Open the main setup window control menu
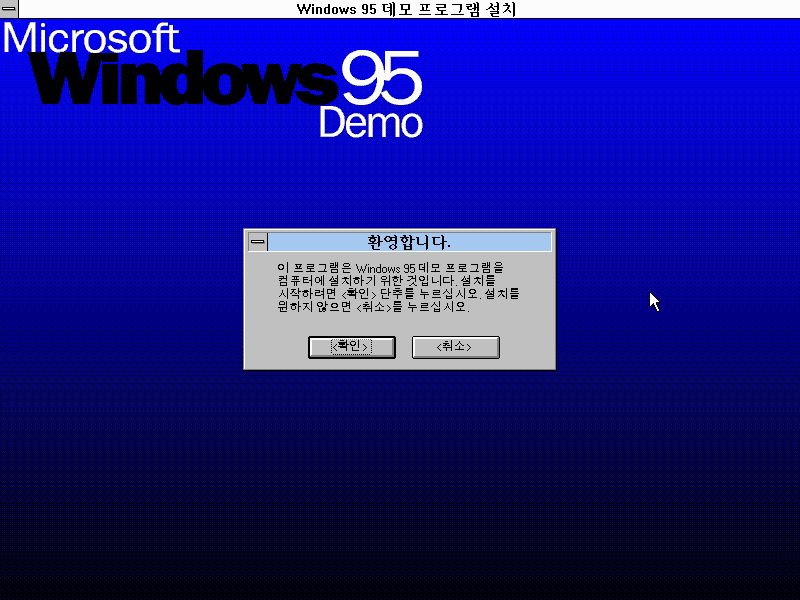Viewport: 800px width, 600px height. (x=9, y=9)
